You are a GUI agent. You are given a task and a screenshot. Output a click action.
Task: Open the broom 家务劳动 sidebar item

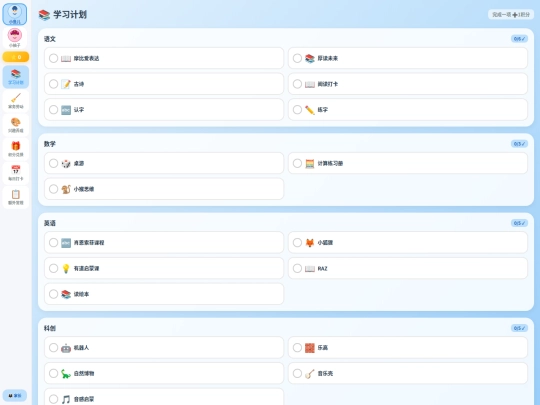click(x=15, y=101)
